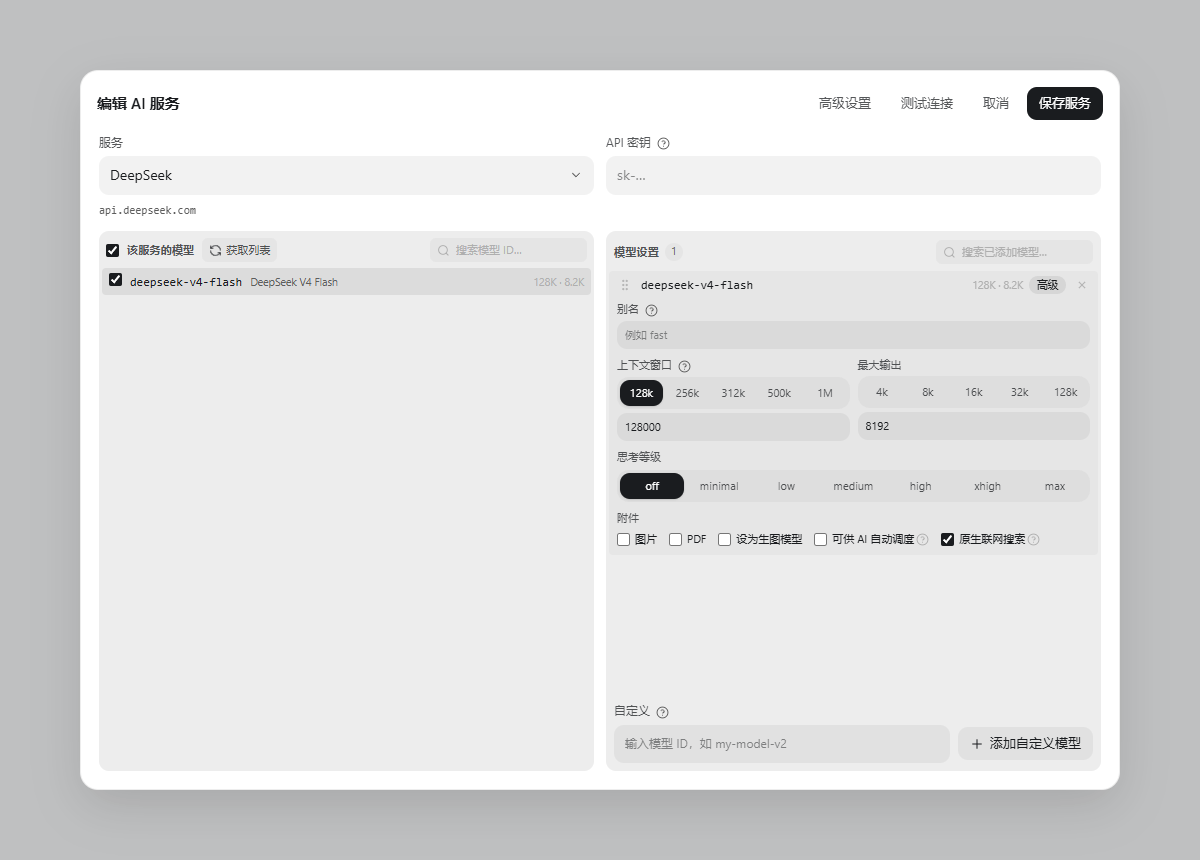Uncheck 原生联网搜索 option
The width and height of the screenshot is (1200, 860).
[x=948, y=539]
